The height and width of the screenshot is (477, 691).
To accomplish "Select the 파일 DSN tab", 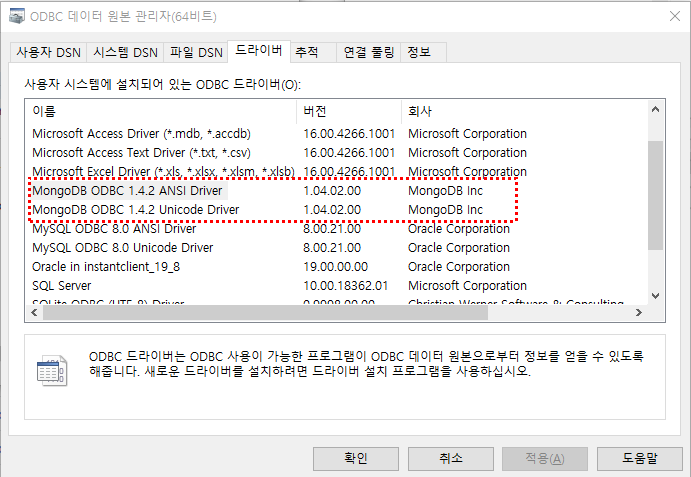I will 196,52.
